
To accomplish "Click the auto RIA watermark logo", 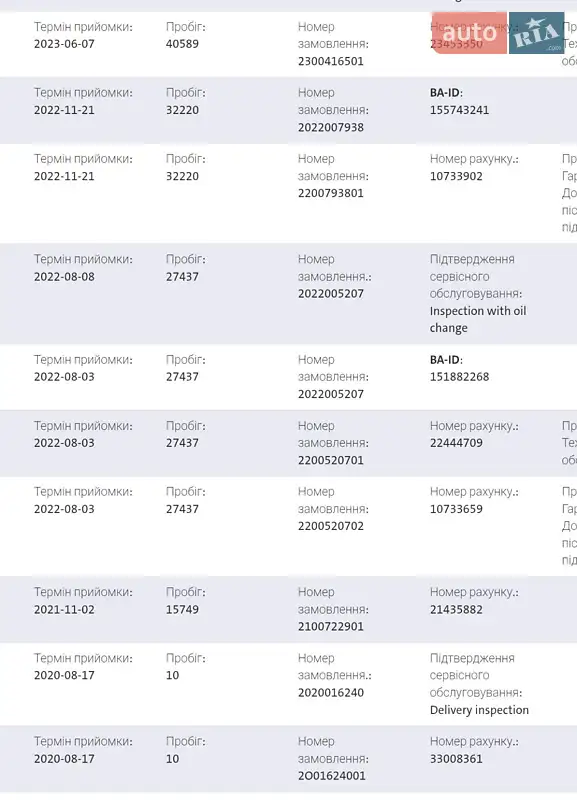I will coord(498,33).
